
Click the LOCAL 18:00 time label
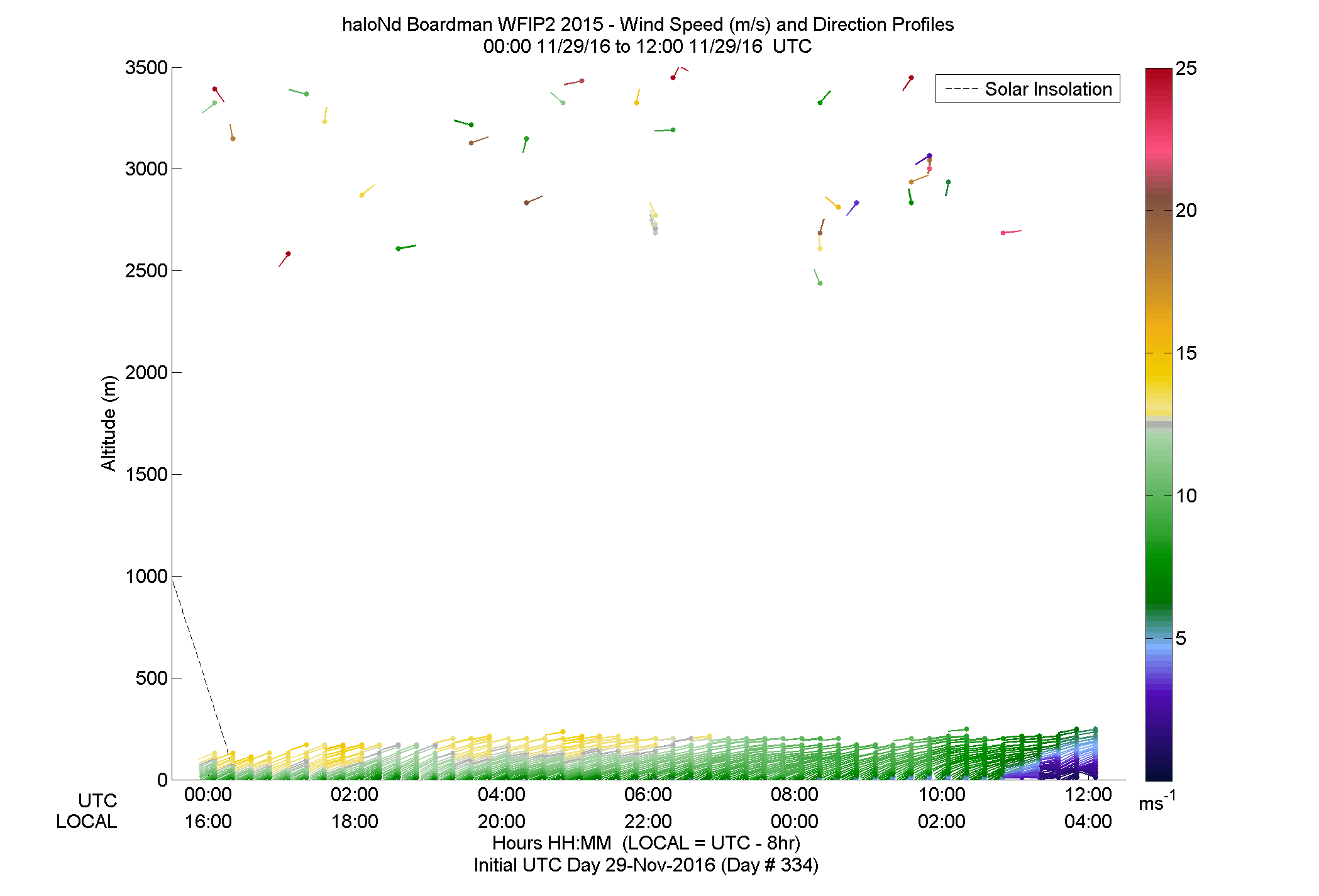pyautogui.click(x=355, y=822)
